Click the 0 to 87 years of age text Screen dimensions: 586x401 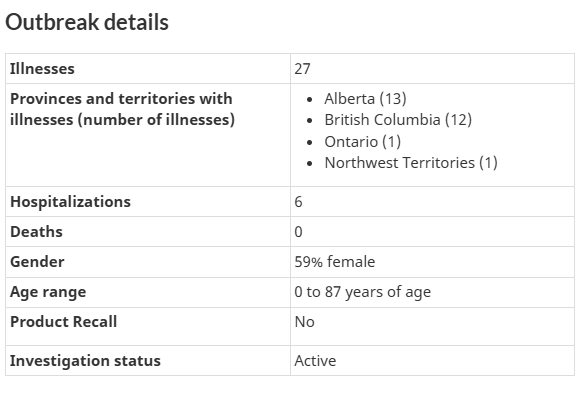tap(363, 292)
